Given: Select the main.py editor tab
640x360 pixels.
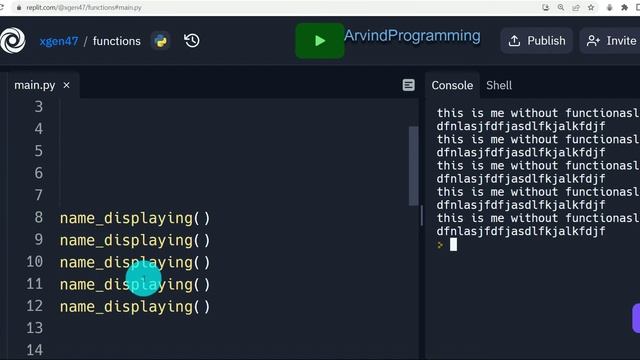Looking at the screenshot, I should point(35,85).
